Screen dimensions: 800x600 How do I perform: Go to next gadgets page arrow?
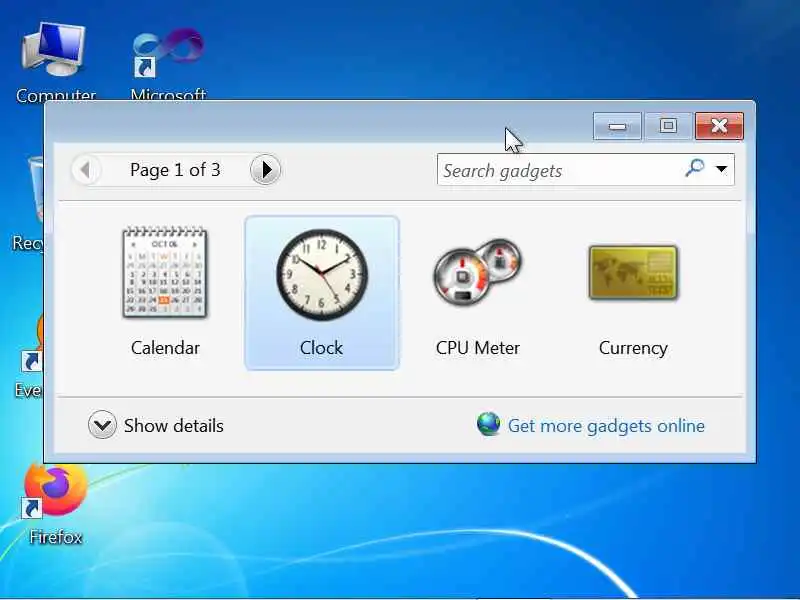click(x=265, y=169)
